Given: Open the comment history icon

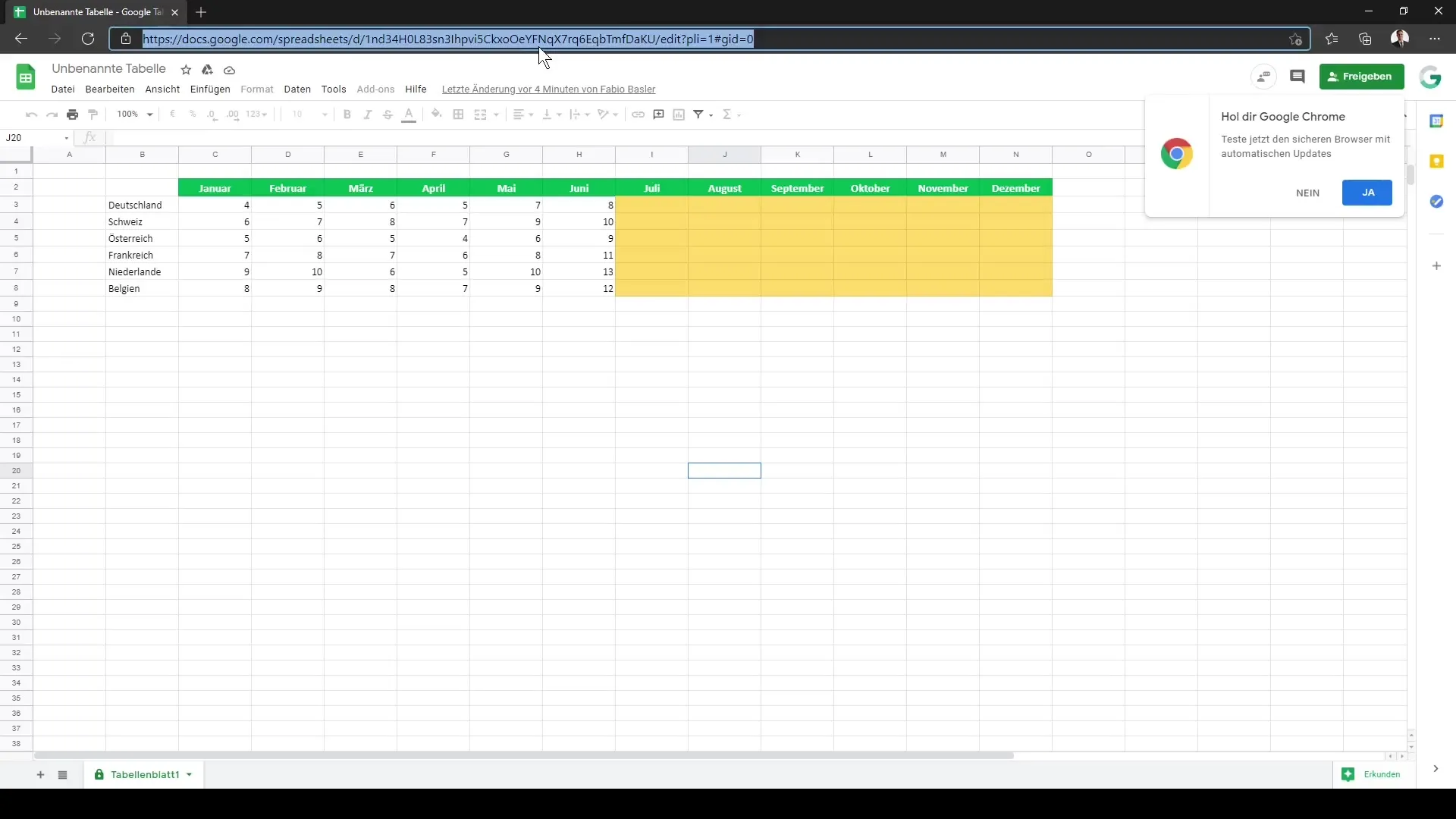Looking at the screenshot, I should point(1297,77).
